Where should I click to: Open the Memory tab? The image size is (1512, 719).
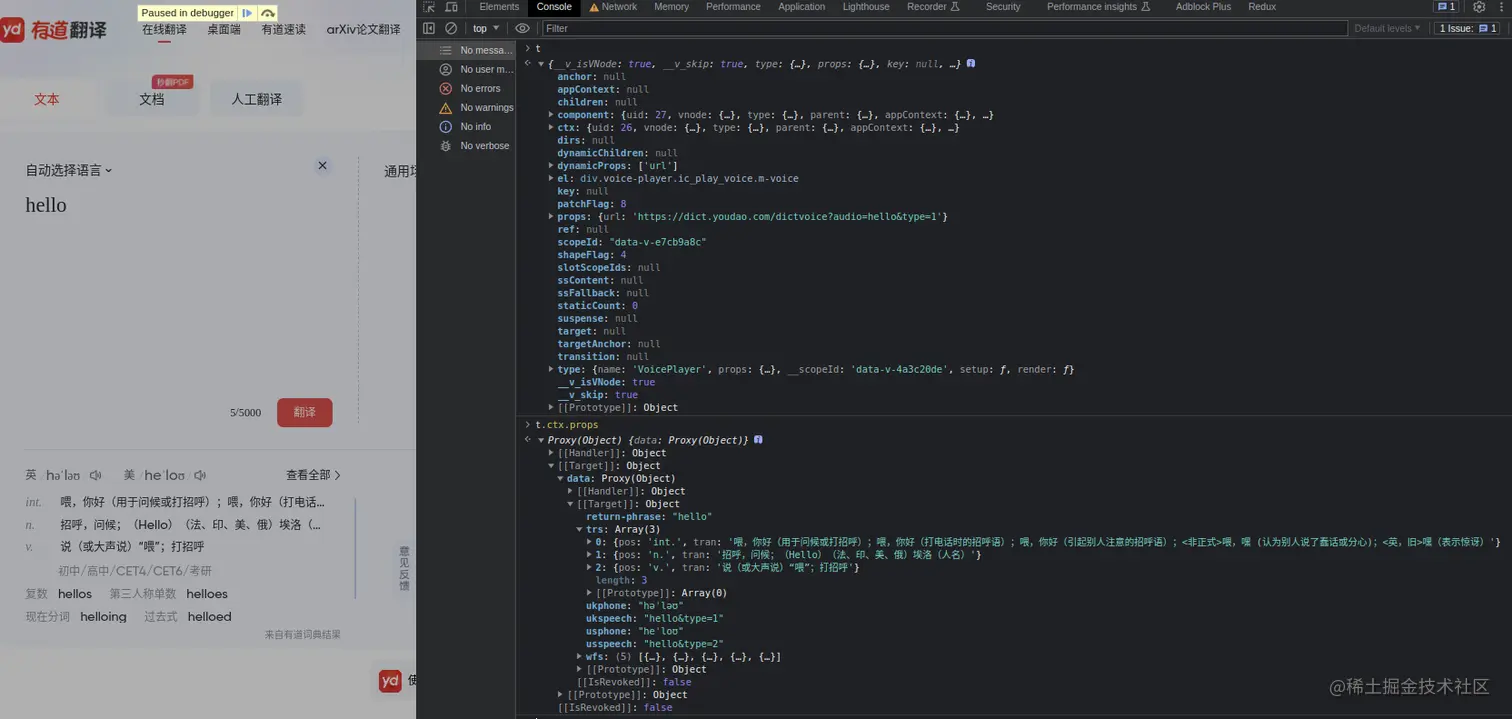pos(671,7)
